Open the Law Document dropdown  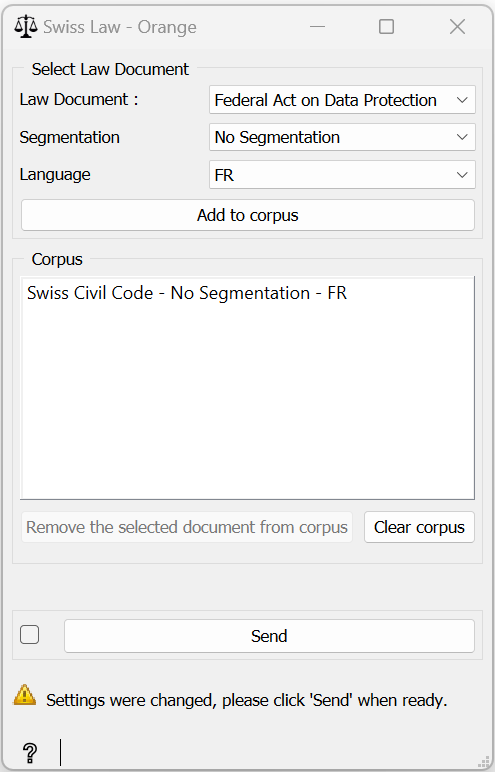point(342,100)
